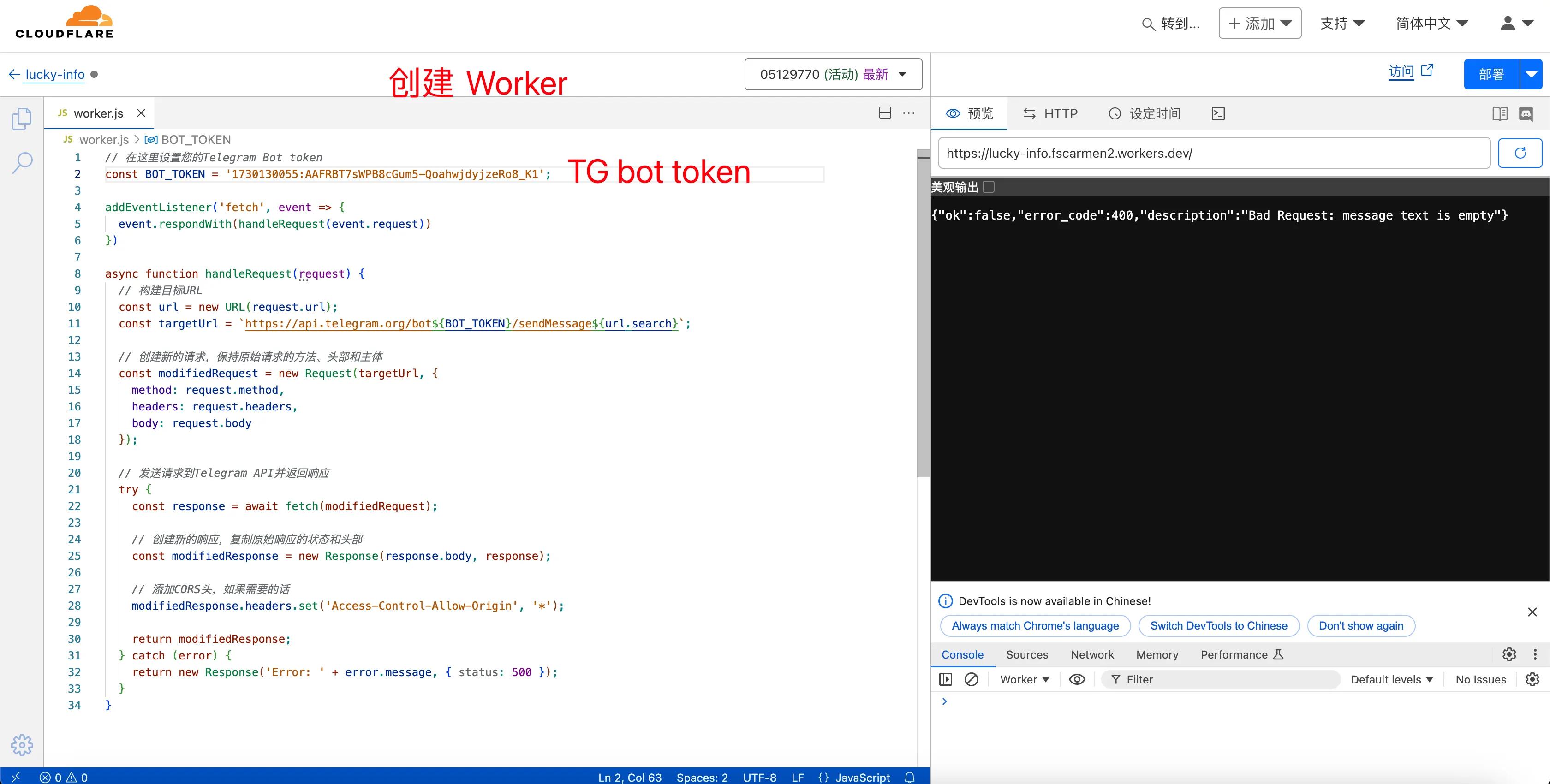Viewport: 1550px width, 784px height.
Task: Open the notification bell in status bar
Action: pos(910,777)
